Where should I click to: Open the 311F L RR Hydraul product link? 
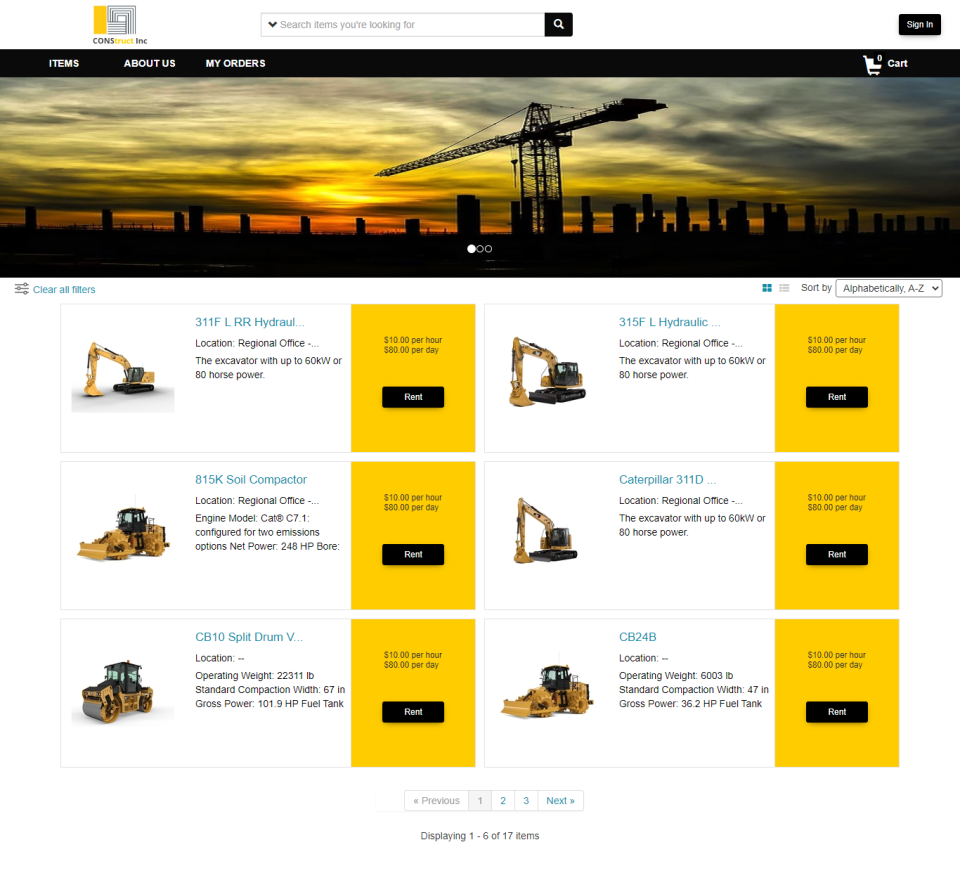click(248, 322)
